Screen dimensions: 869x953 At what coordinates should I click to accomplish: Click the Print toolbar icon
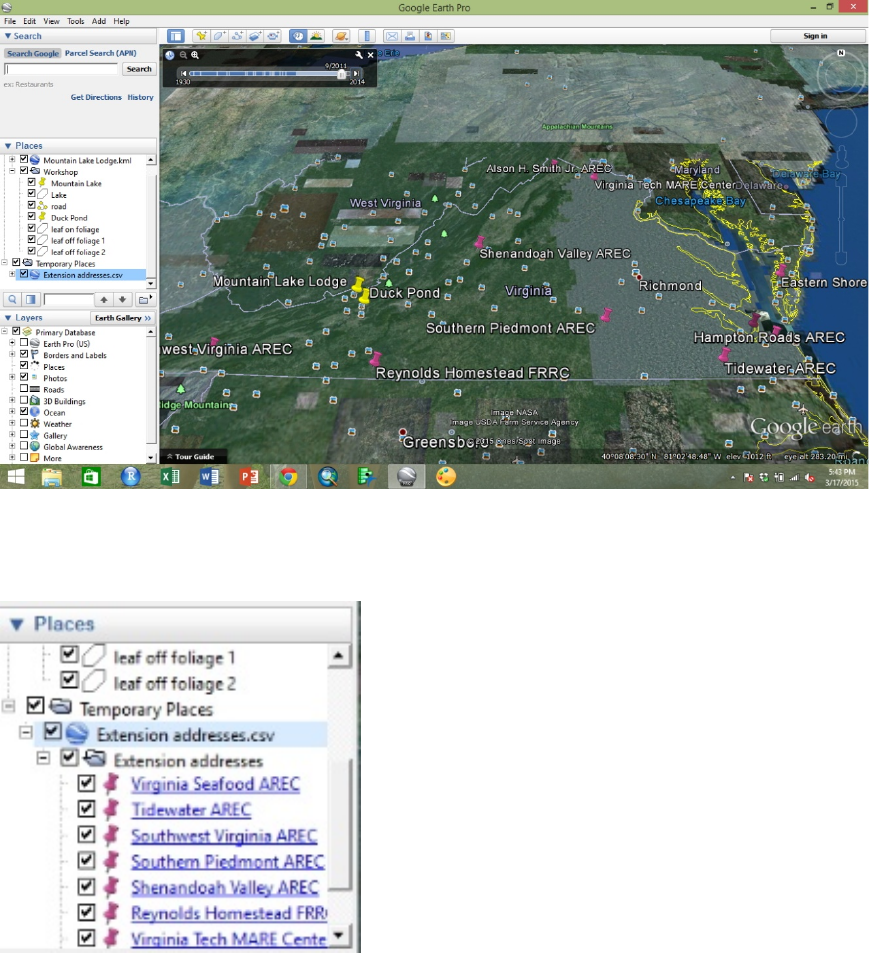[410, 36]
